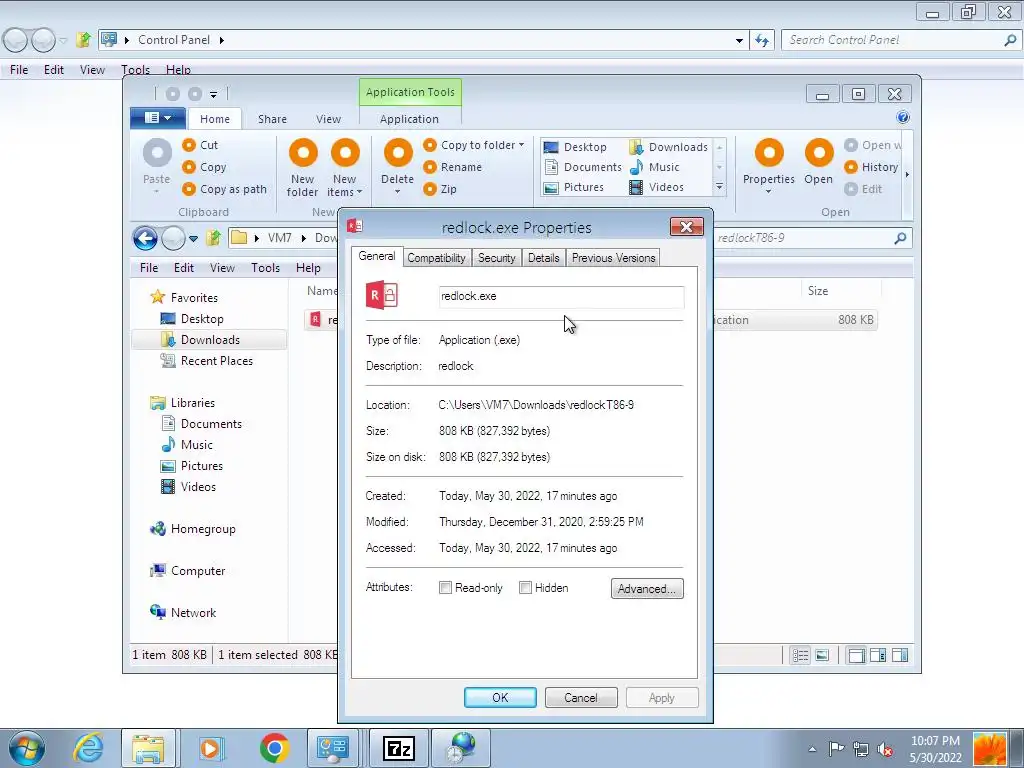Click the History icon in ribbon
This screenshot has height=768, width=1024.
click(851, 167)
